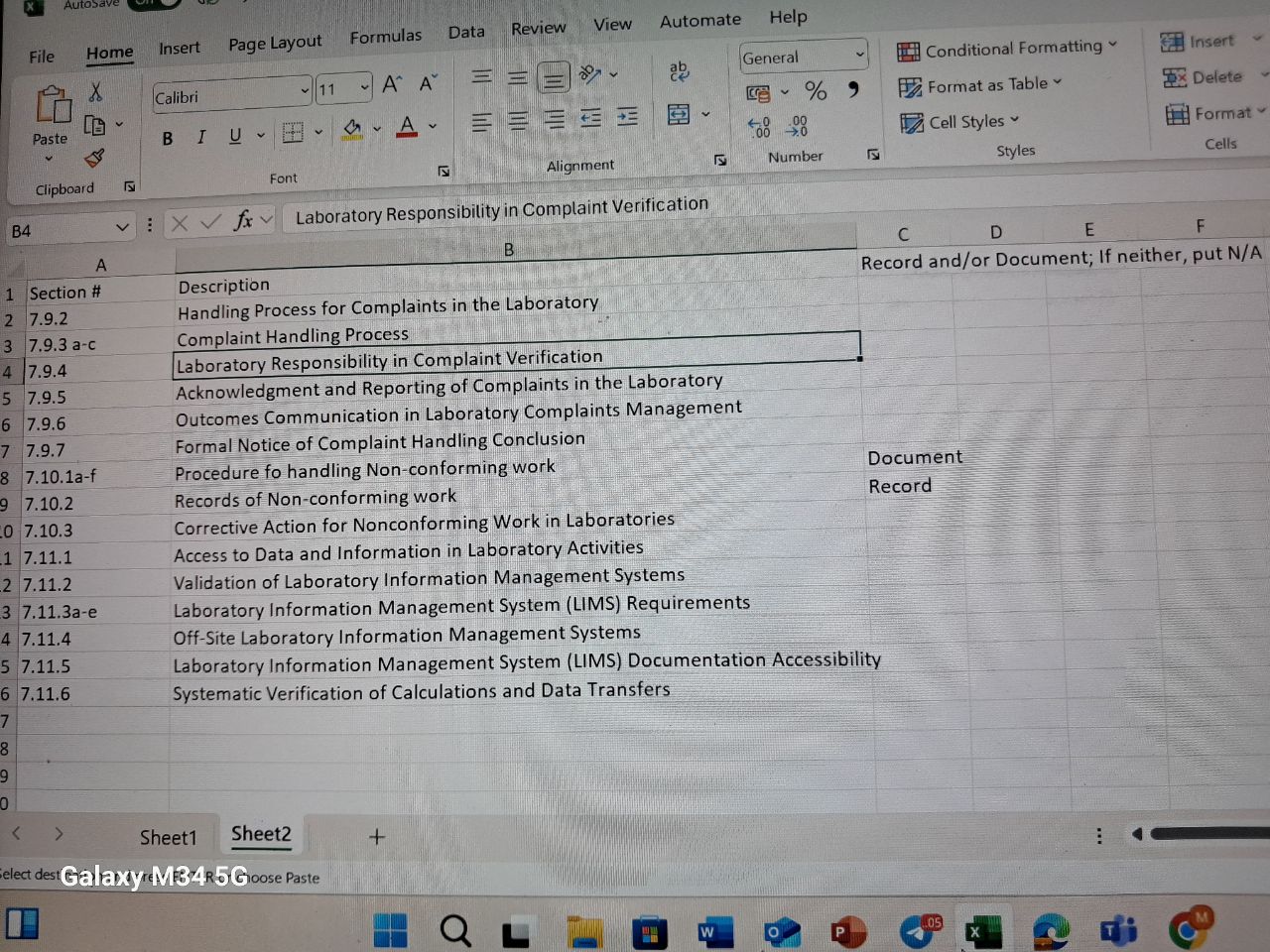Viewport: 1270px width, 952px height.
Task: Expand the Calibri font name dropdown
Action: click(x=305, y=91)
